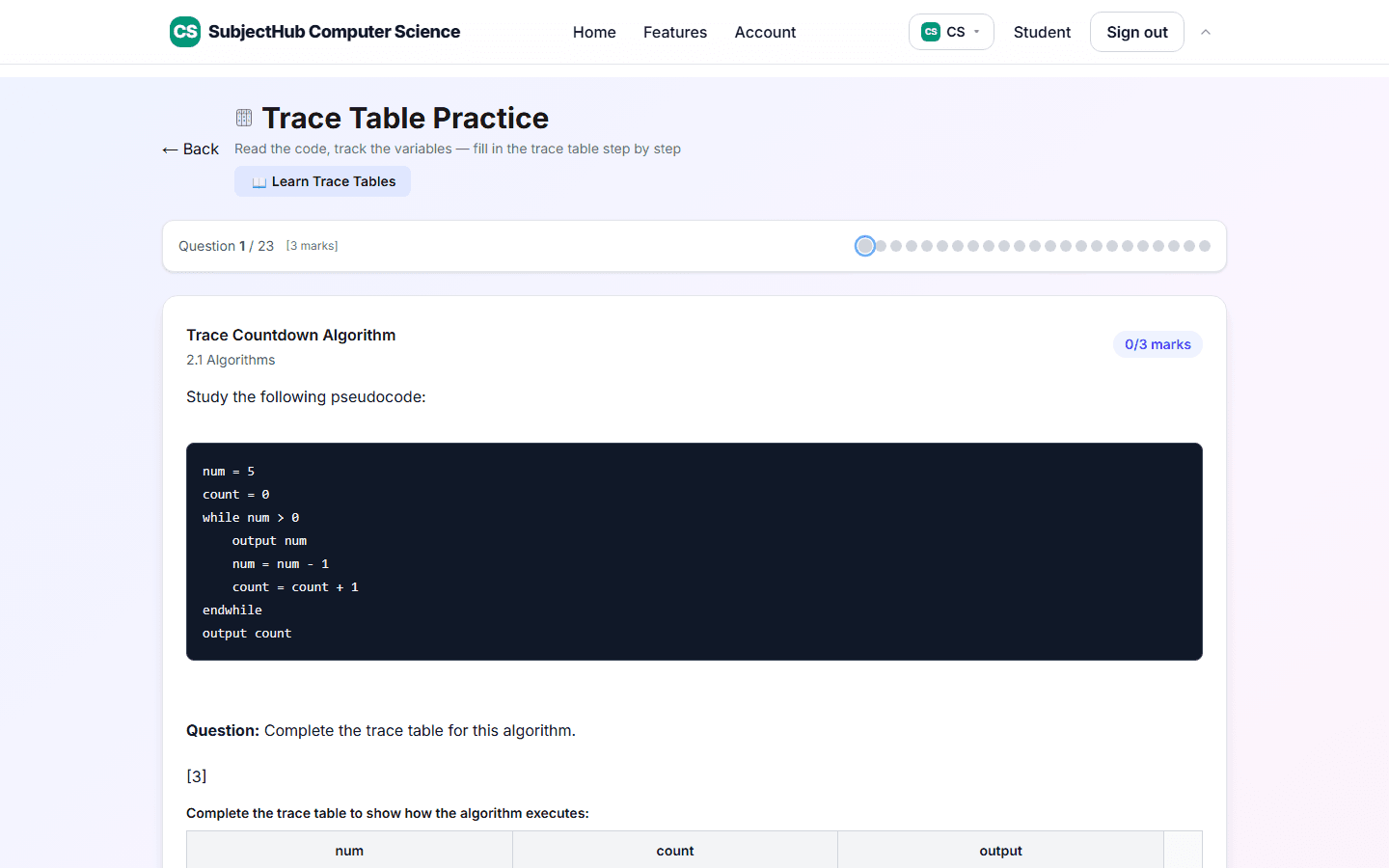Click the Trace Table Practice page title
This screenshot has height=868, width=1389.
[x=405, y=118]
